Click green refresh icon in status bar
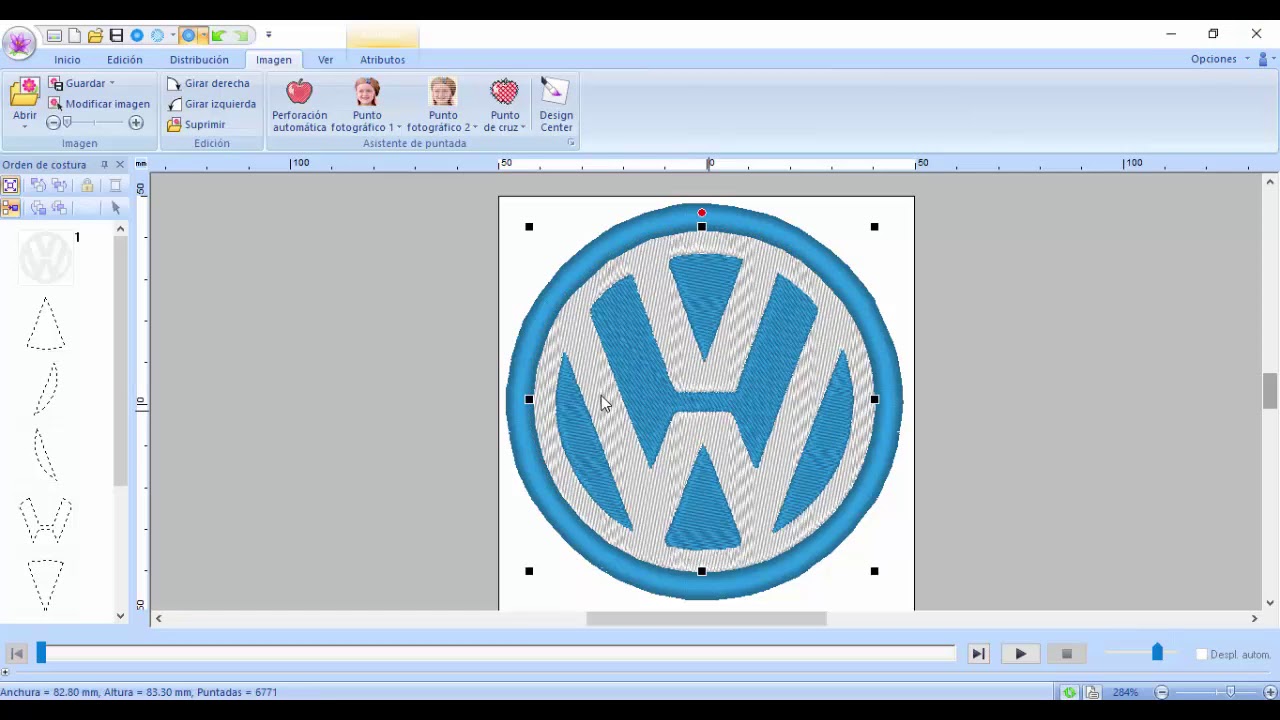The image size is (1280, 720). coord(1070,692)
